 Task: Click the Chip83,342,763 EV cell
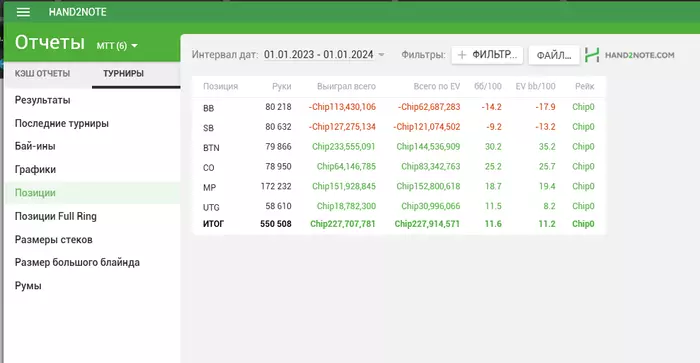click(431, 167)
